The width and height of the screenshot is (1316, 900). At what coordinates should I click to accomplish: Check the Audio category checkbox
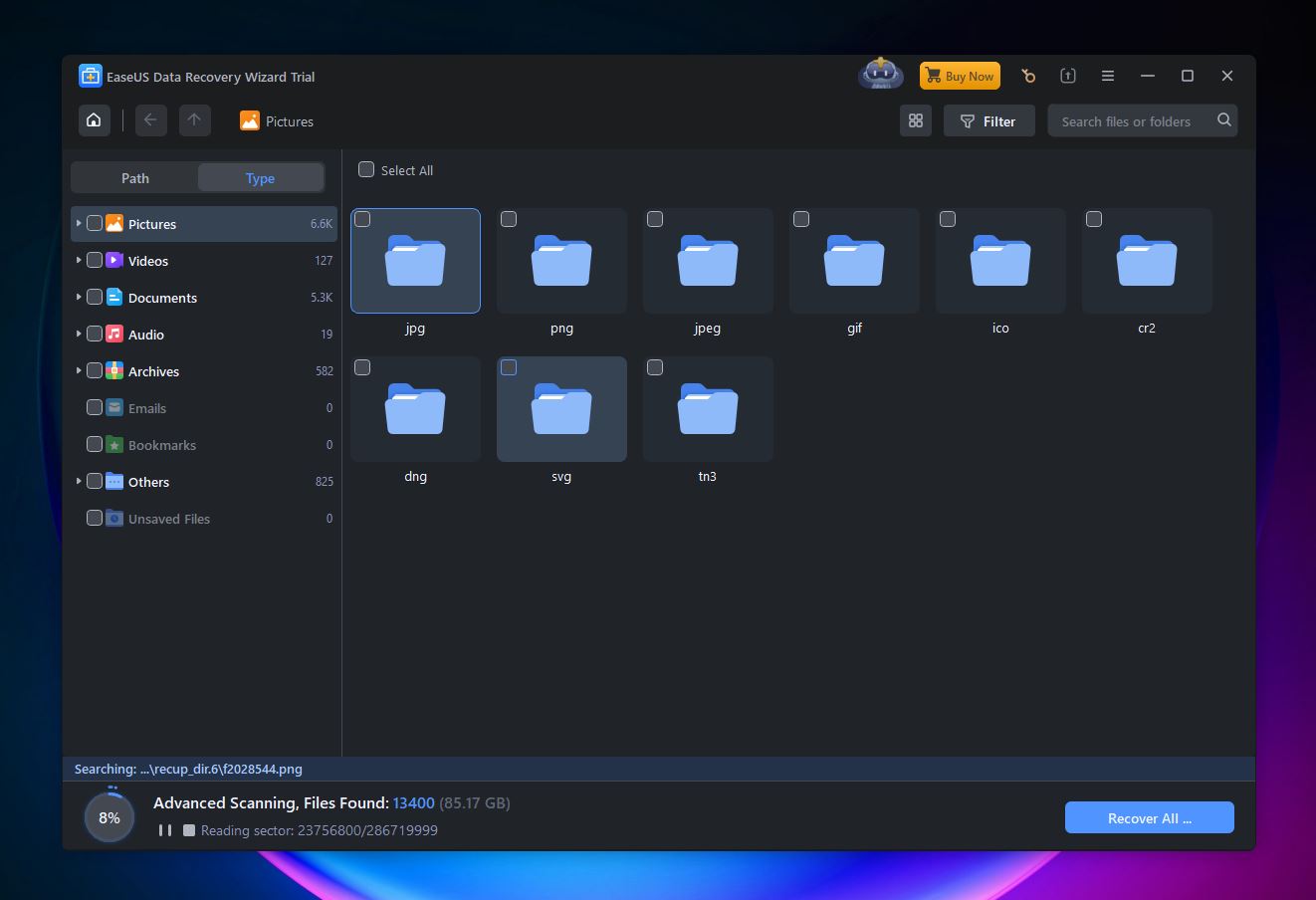[x=95, y=334]
